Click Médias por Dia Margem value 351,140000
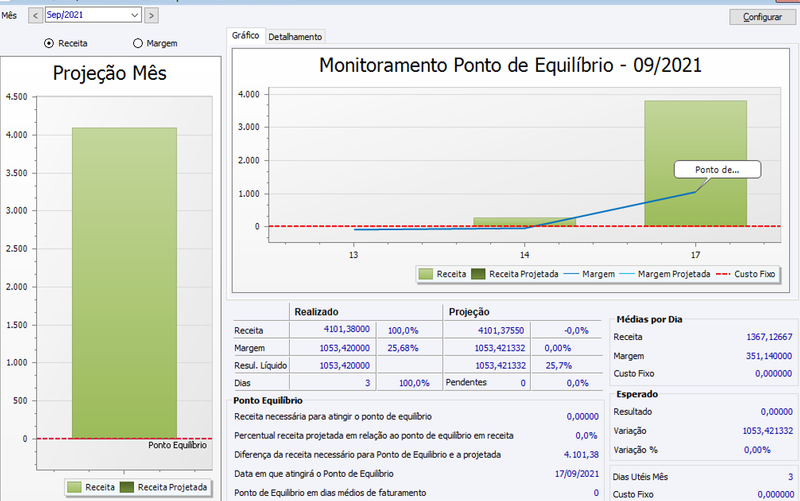Viewport: 800px width, 501px height. pyautogui.click(x=769, y=356)
